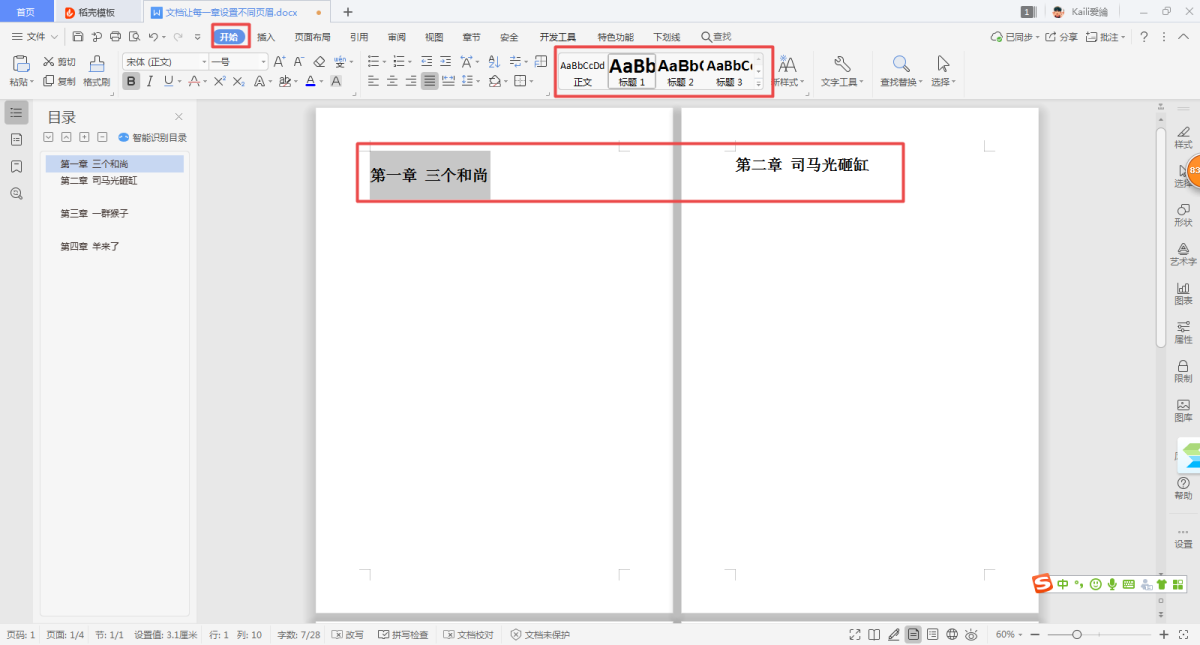Open the Shapes (形状) panel on right sidebar
The image size is (1200, 645).
coord(1183,215)
